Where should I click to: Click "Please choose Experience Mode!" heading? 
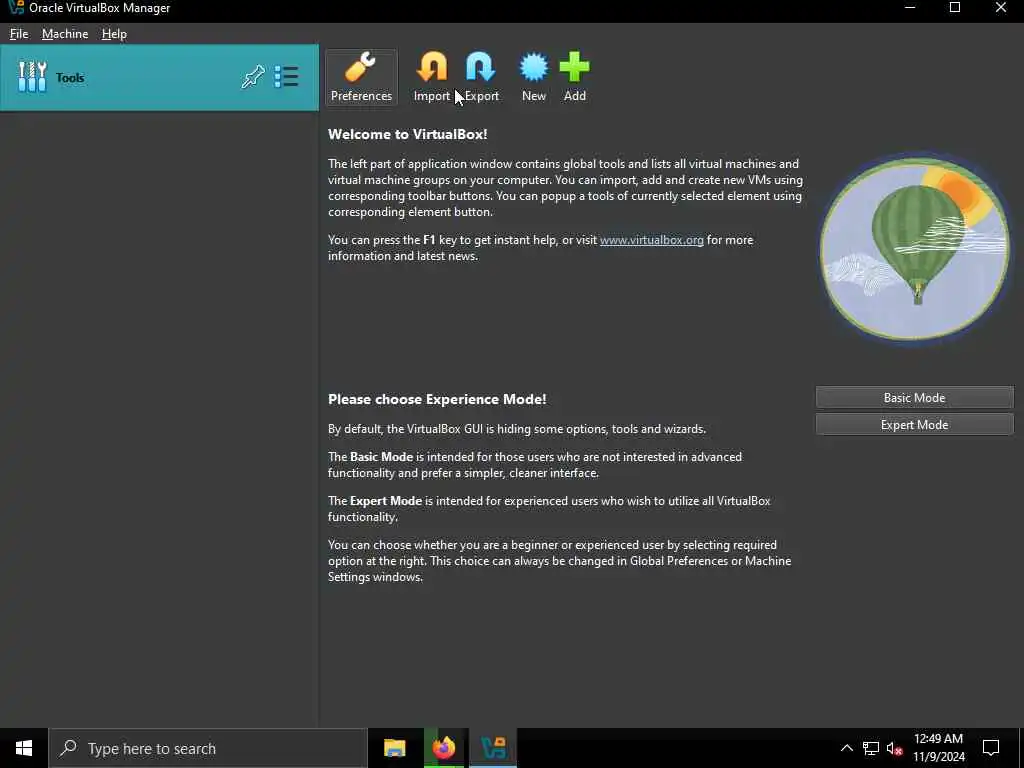coord(437,400)
